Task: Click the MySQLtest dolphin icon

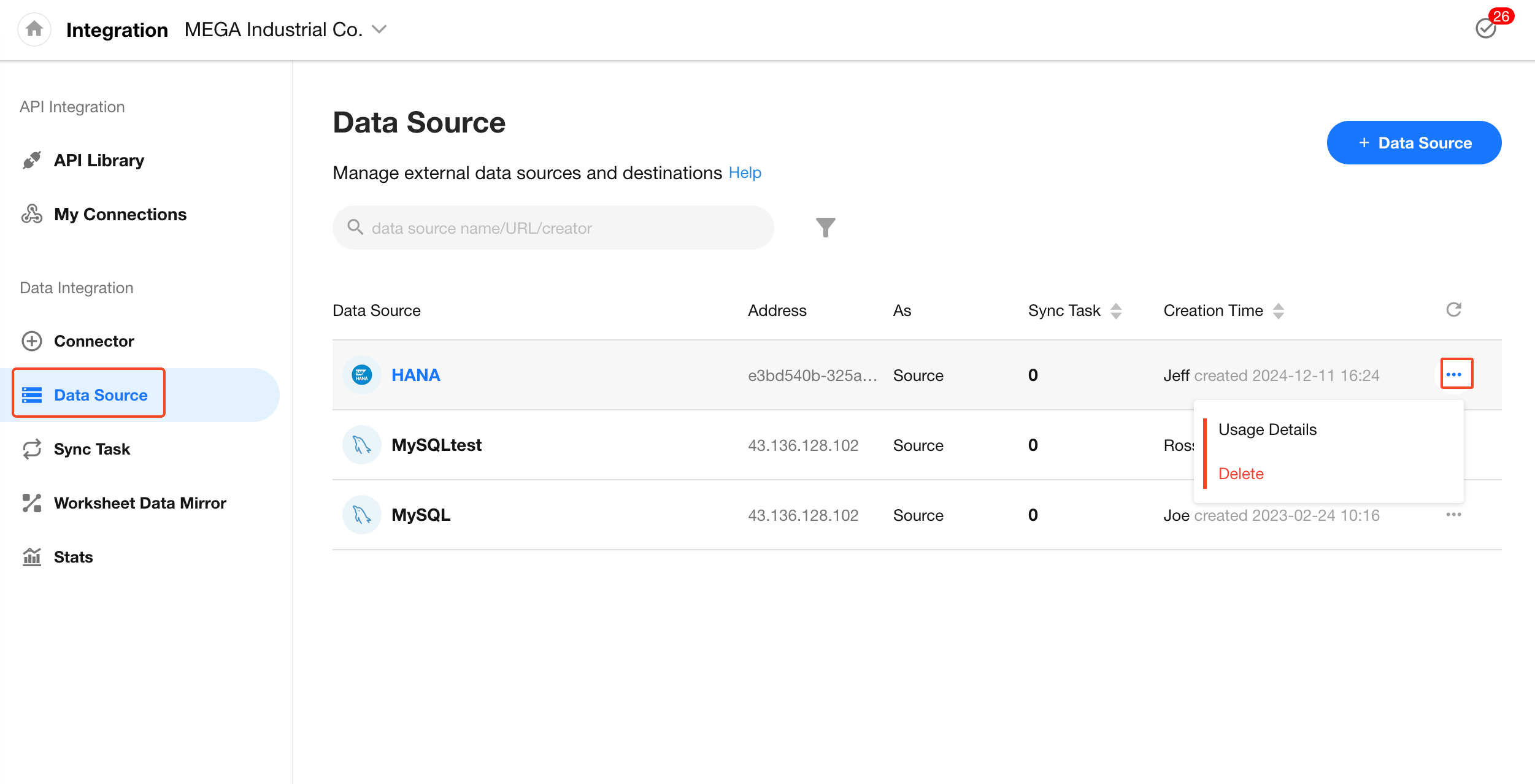Action: pyautogui.click(x=362, y=445)
